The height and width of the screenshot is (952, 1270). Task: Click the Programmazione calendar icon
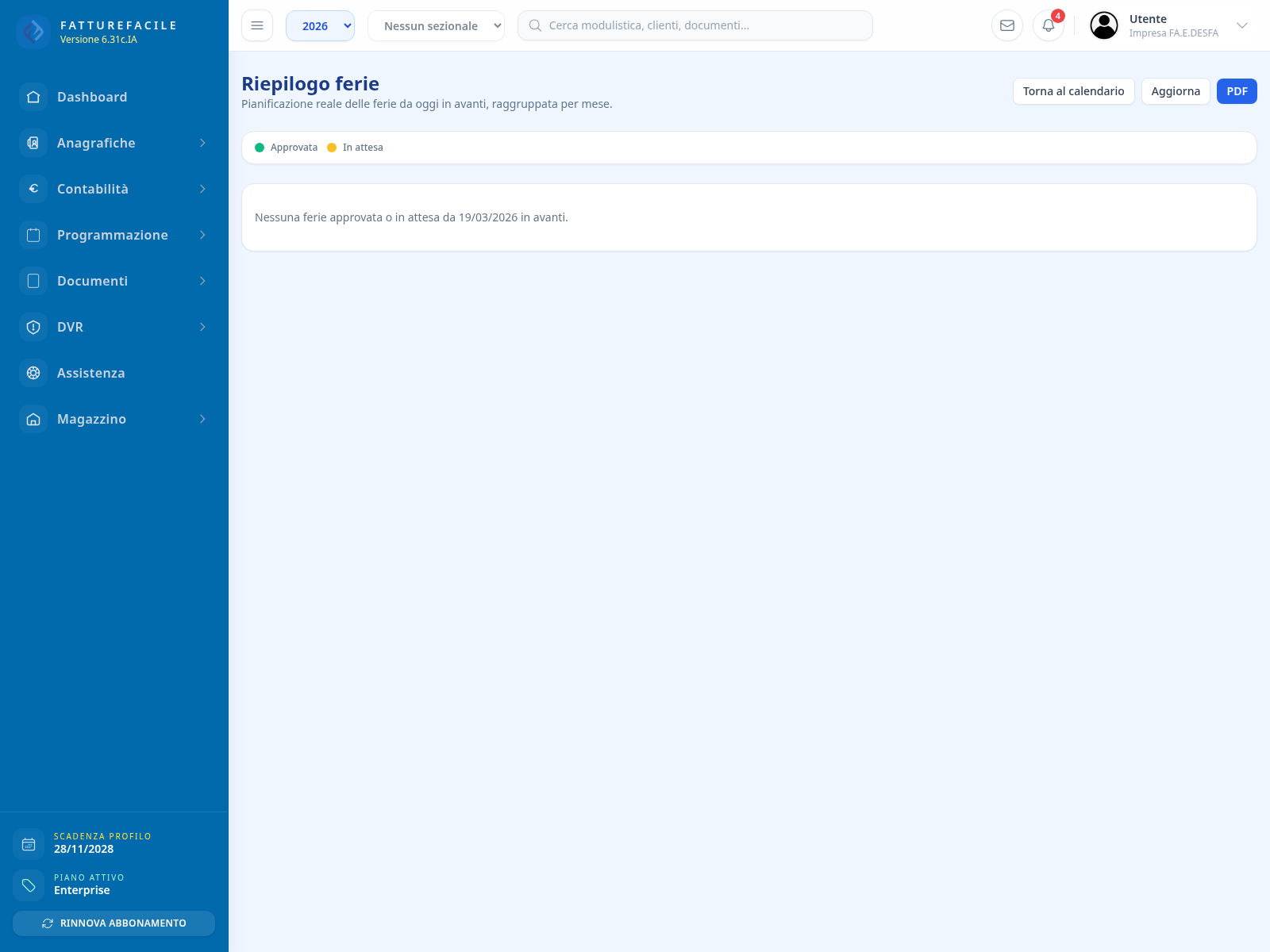click(33, 235)
